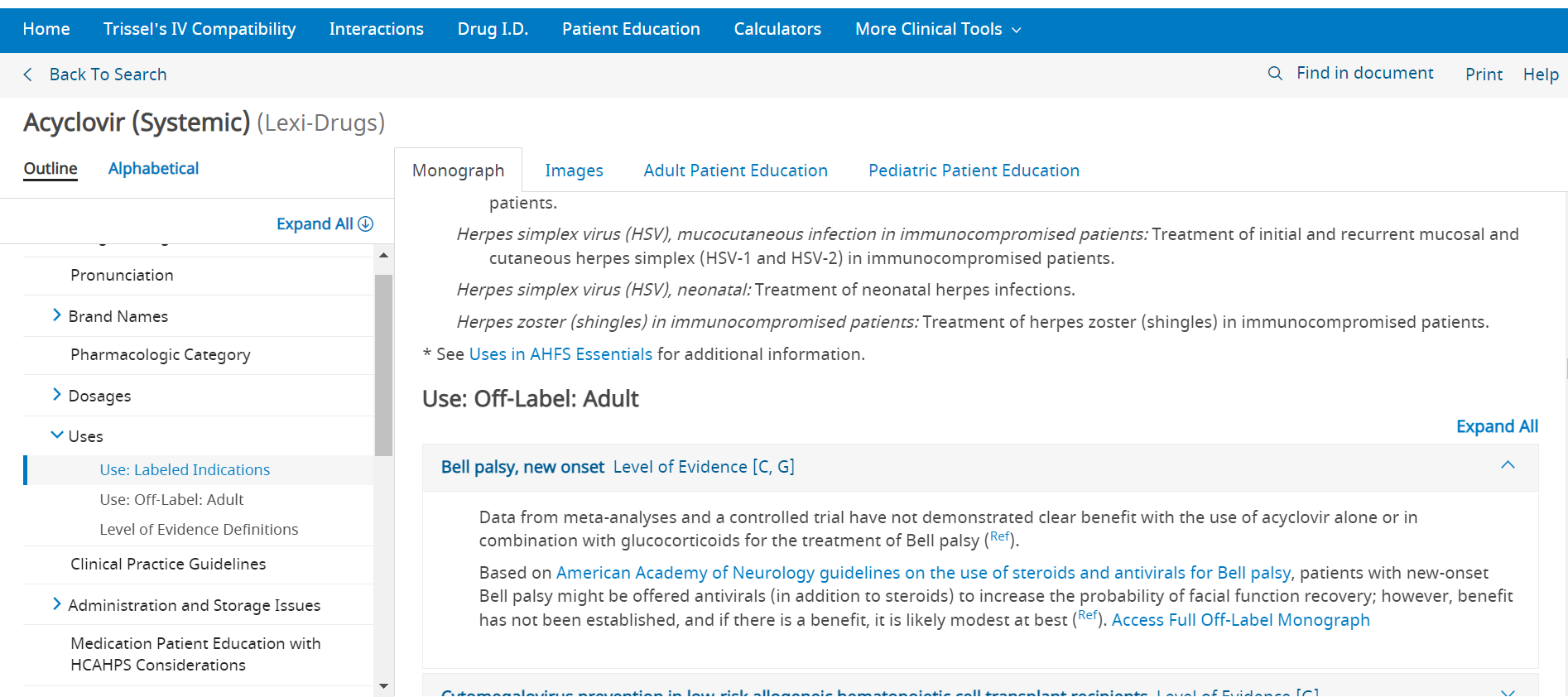The width and height of the screenshot is (1568, 697).
Task: Expand the Dosages outline section
Action: point(56,395)
